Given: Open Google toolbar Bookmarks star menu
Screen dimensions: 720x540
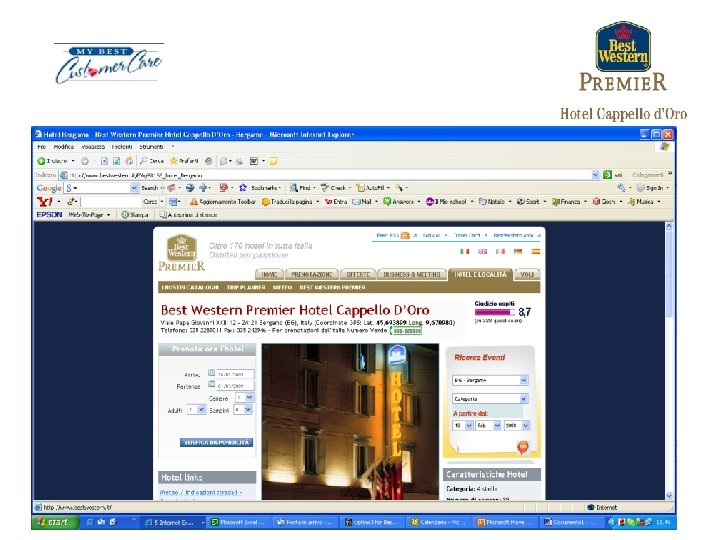Looking at the screenshot, I should (x=260, y=188).
